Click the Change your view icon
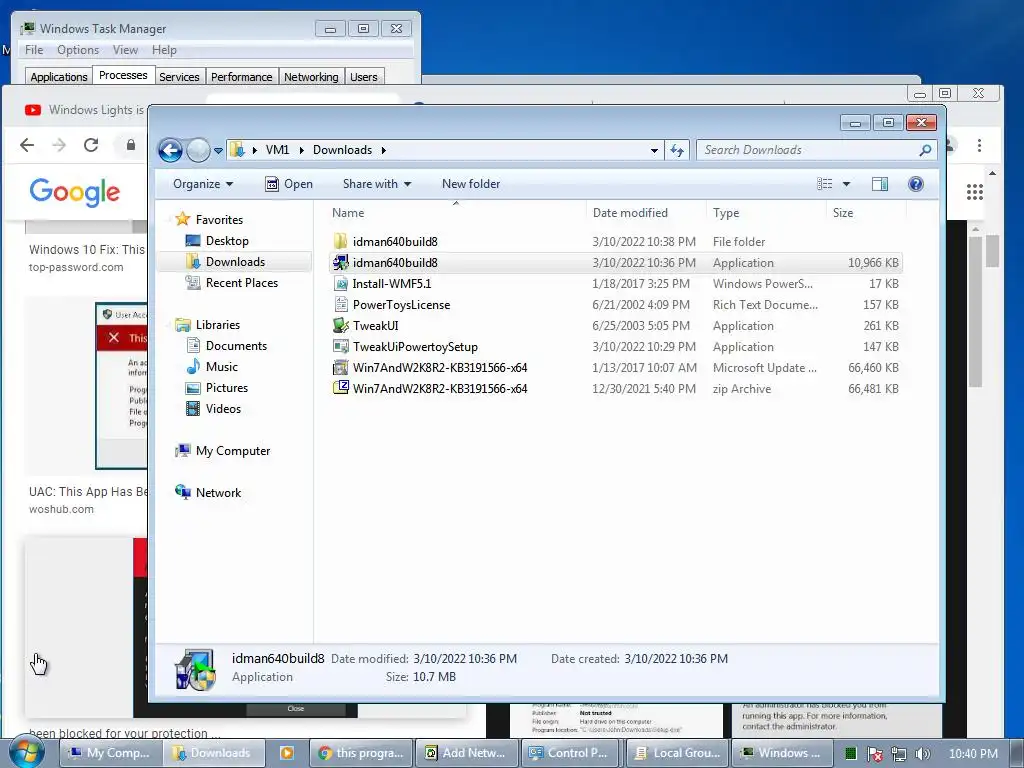Image resolution: width=1024 pixels, height=768 pixels. pos(825,184)
